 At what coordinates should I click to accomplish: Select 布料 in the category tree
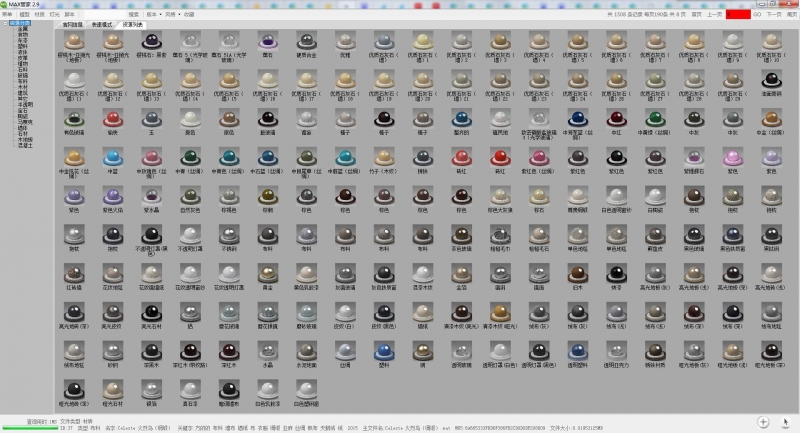[23, 81]
